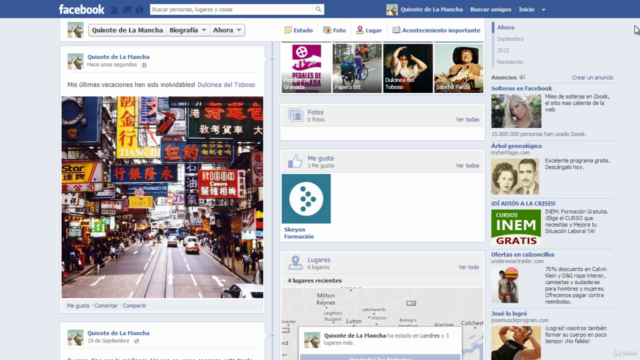This screenshot has height=360, width=640.
Task: Open the Solteras en Facebook ad title
Action: (521, 88)
